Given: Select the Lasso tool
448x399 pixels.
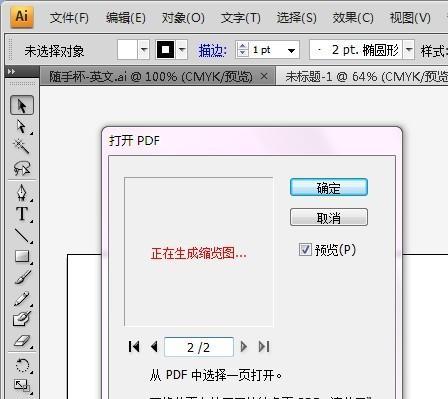Looking at the screenshot, I should pyautogui.click(x=22, y=168).
